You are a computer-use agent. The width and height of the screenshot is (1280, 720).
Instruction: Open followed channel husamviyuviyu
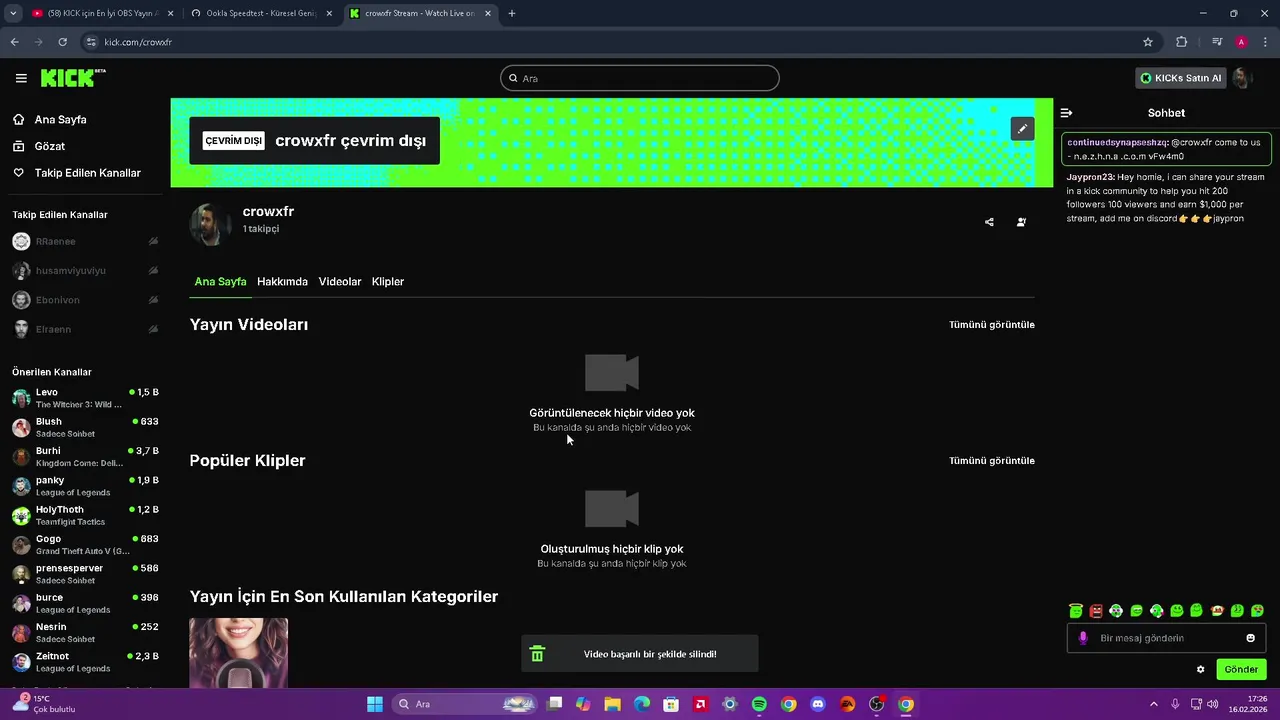(x=85, y=271)
